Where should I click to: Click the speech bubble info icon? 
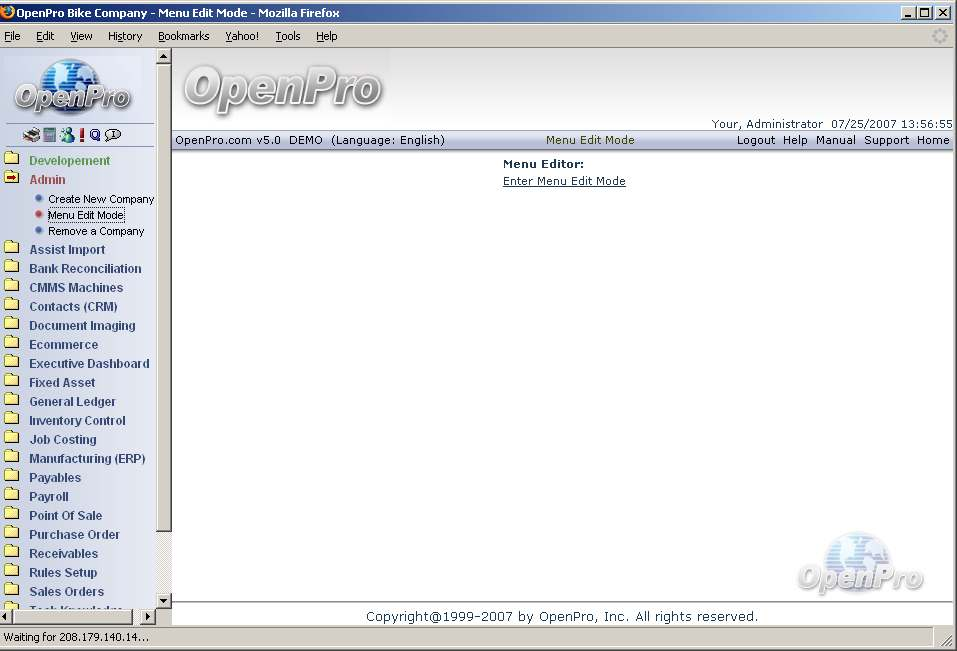113,135
